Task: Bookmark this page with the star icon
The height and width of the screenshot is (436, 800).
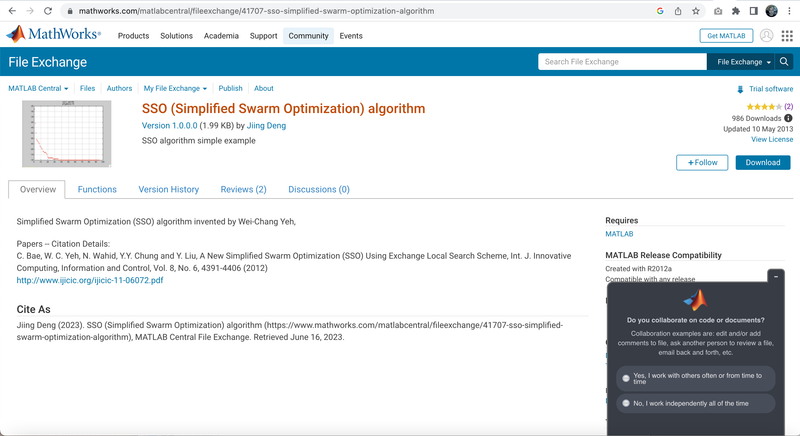Action: (695, 11)
